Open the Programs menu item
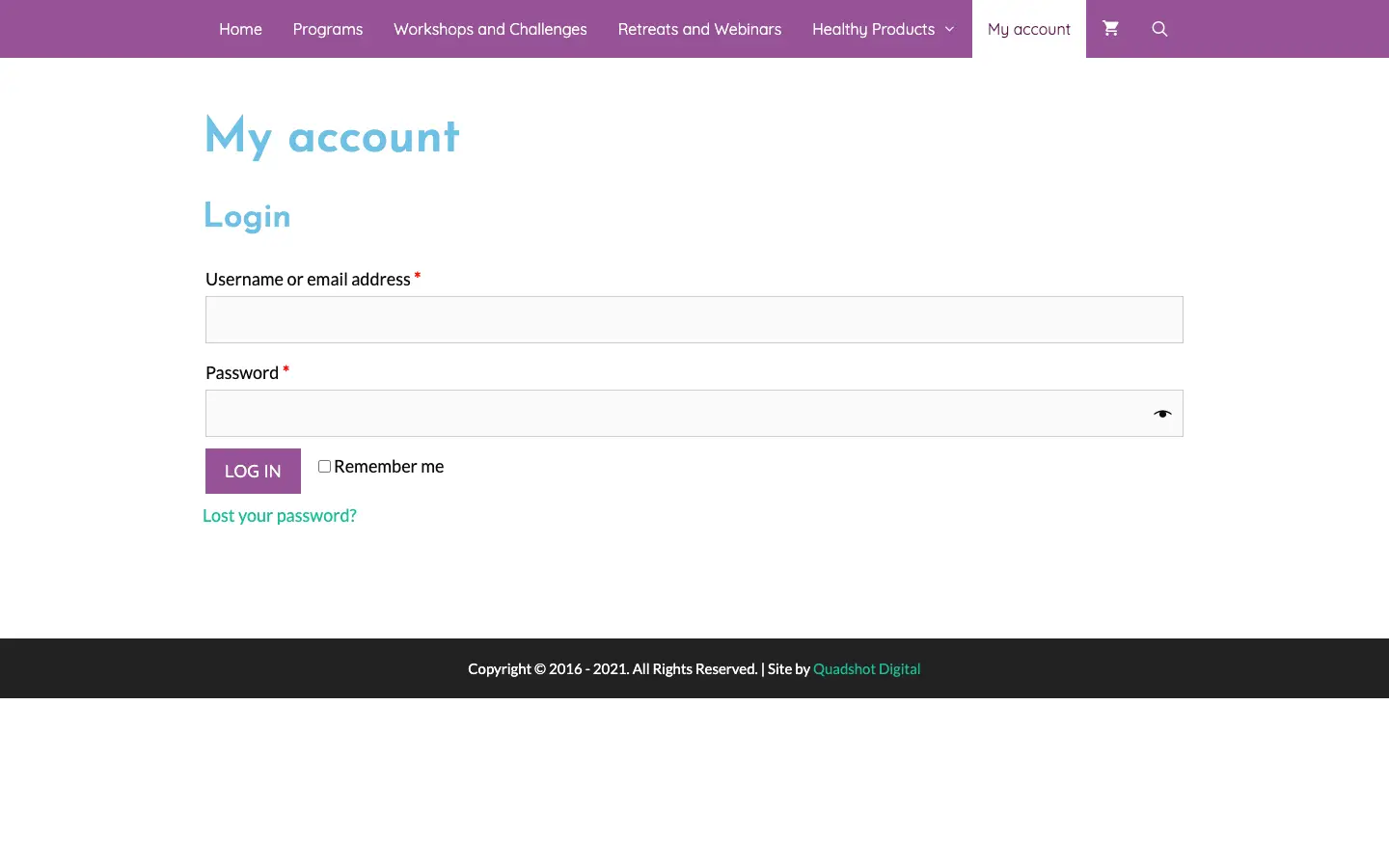 tap(328, 29)
